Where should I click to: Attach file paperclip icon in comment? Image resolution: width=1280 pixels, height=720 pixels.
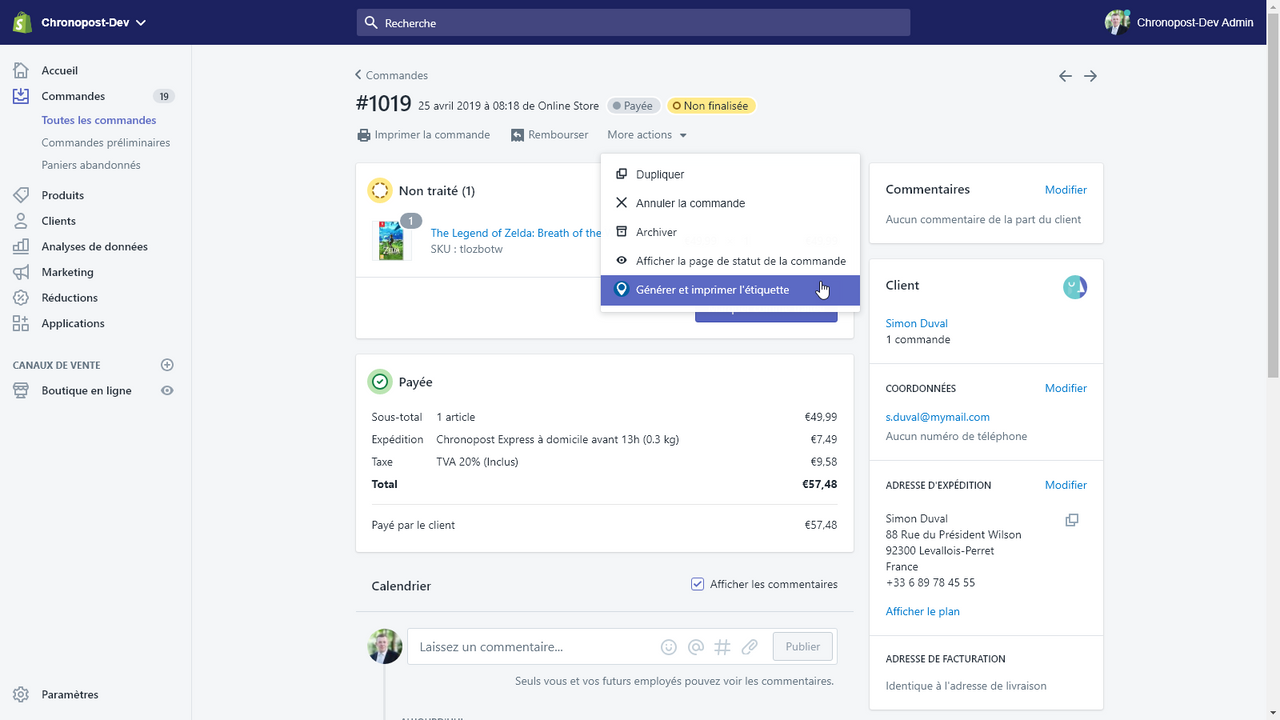(749, 647)
